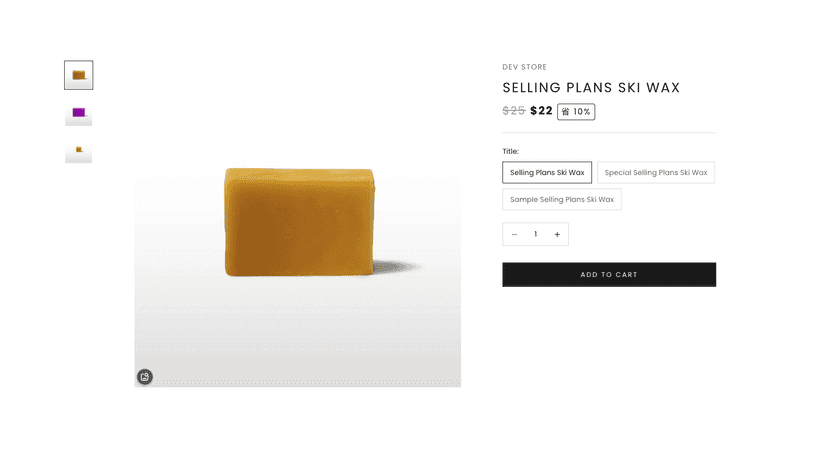Open the DEV STORE vendor link
This screenshot has height=466, width=828.
click(x=524, y=67)
